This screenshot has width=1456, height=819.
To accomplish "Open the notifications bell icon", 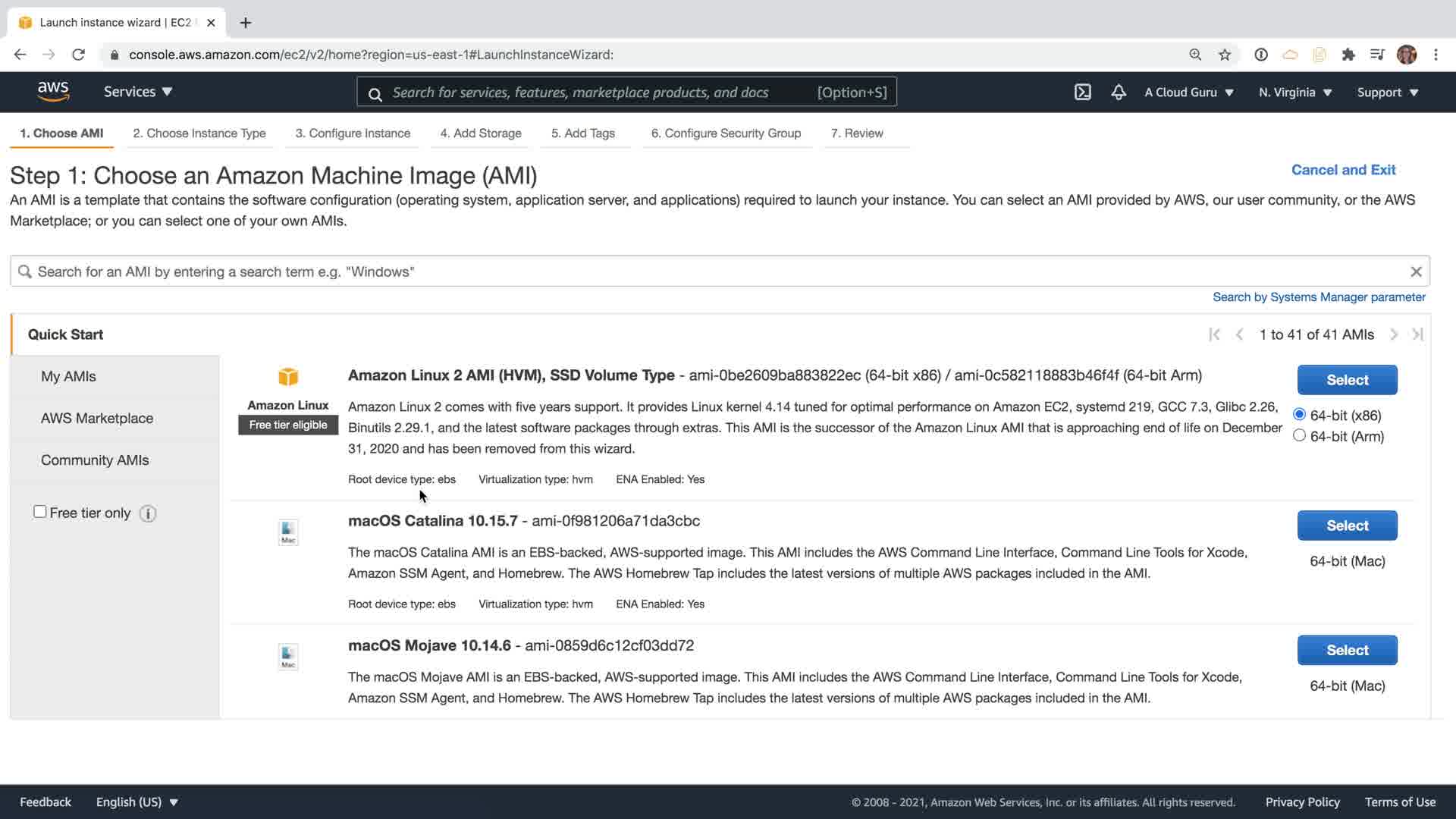I will coord(1119,92).
